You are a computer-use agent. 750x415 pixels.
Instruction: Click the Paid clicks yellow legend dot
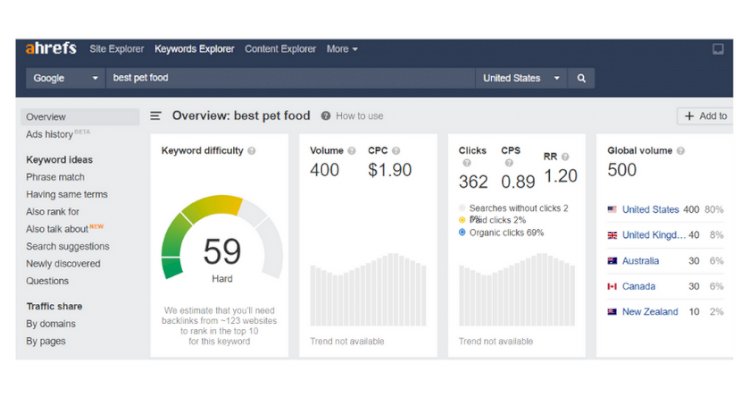pyautogui.click(x=462, y=220)
